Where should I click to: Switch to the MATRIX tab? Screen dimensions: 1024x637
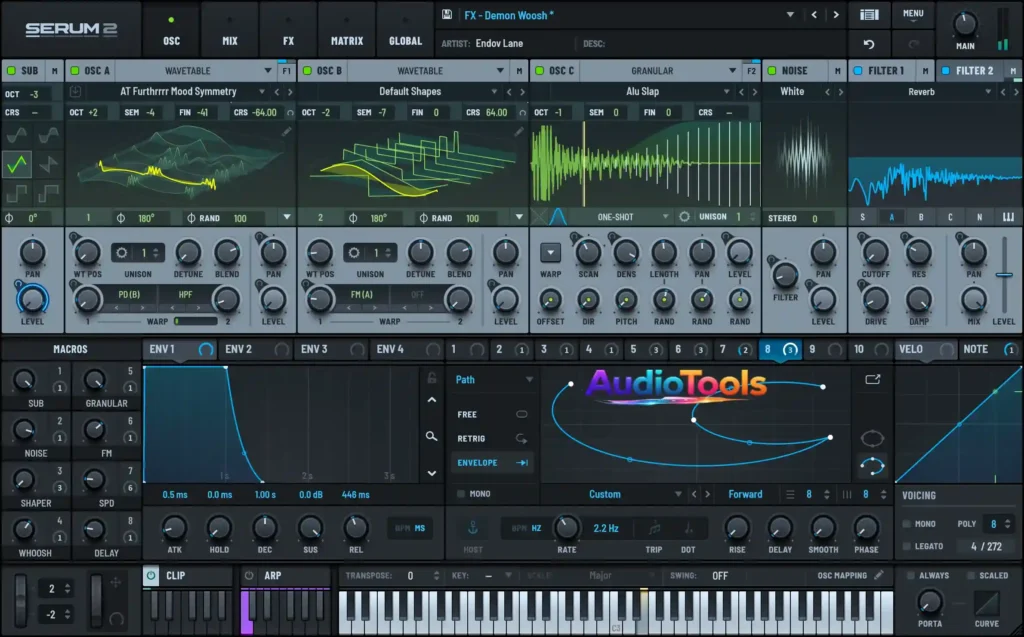(346, 41)
